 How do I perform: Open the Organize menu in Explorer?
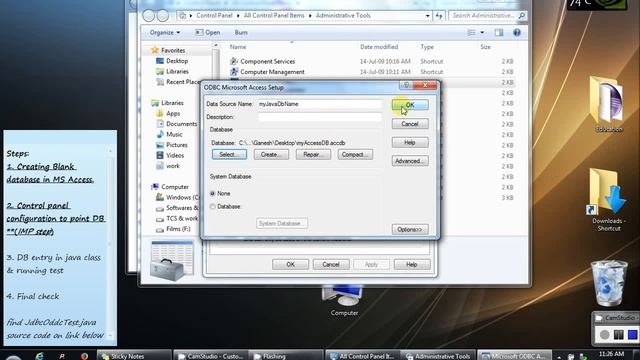click(164, 32)
